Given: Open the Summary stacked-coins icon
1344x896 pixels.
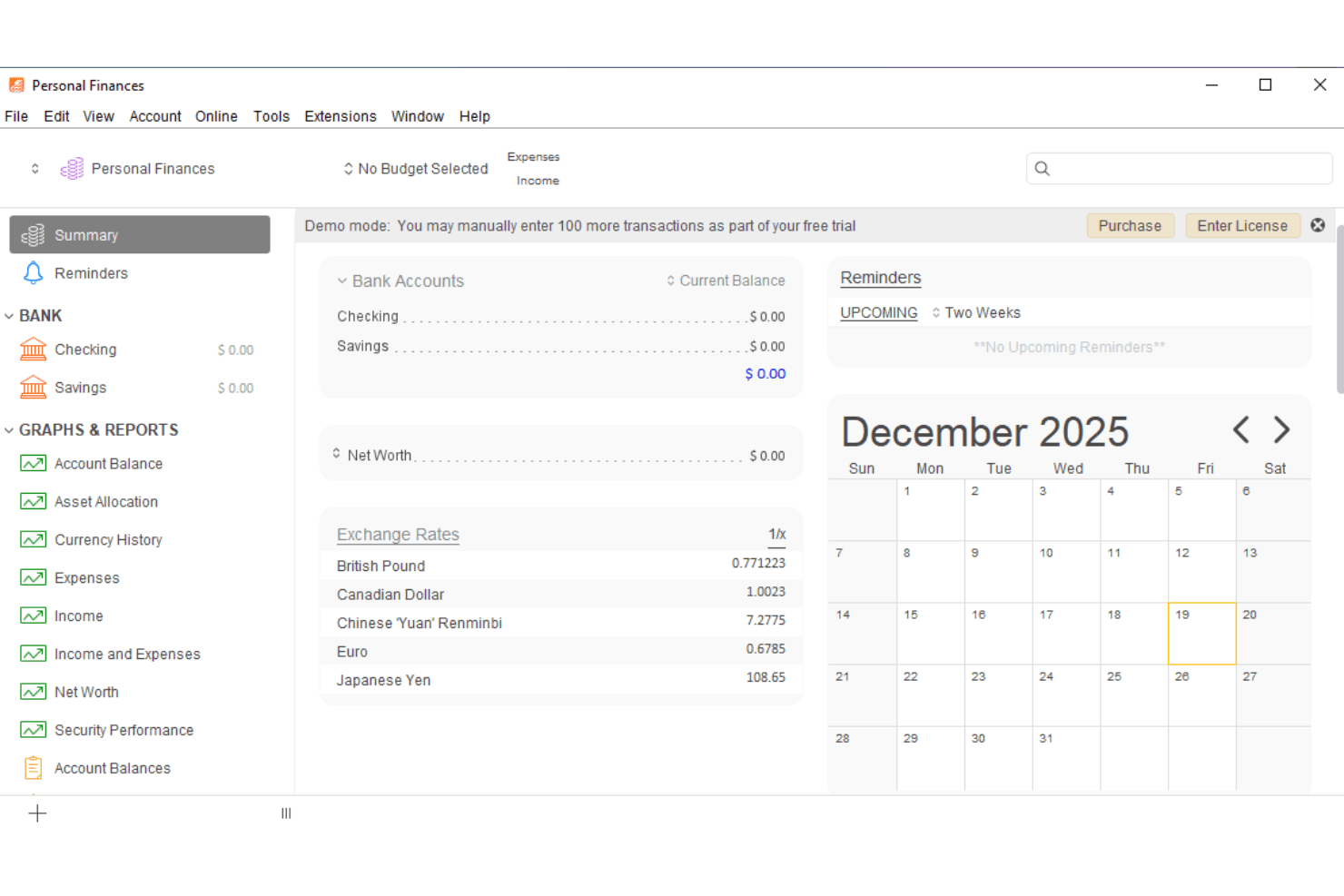Looking at the screenshot, I should (x=33, y=235).
